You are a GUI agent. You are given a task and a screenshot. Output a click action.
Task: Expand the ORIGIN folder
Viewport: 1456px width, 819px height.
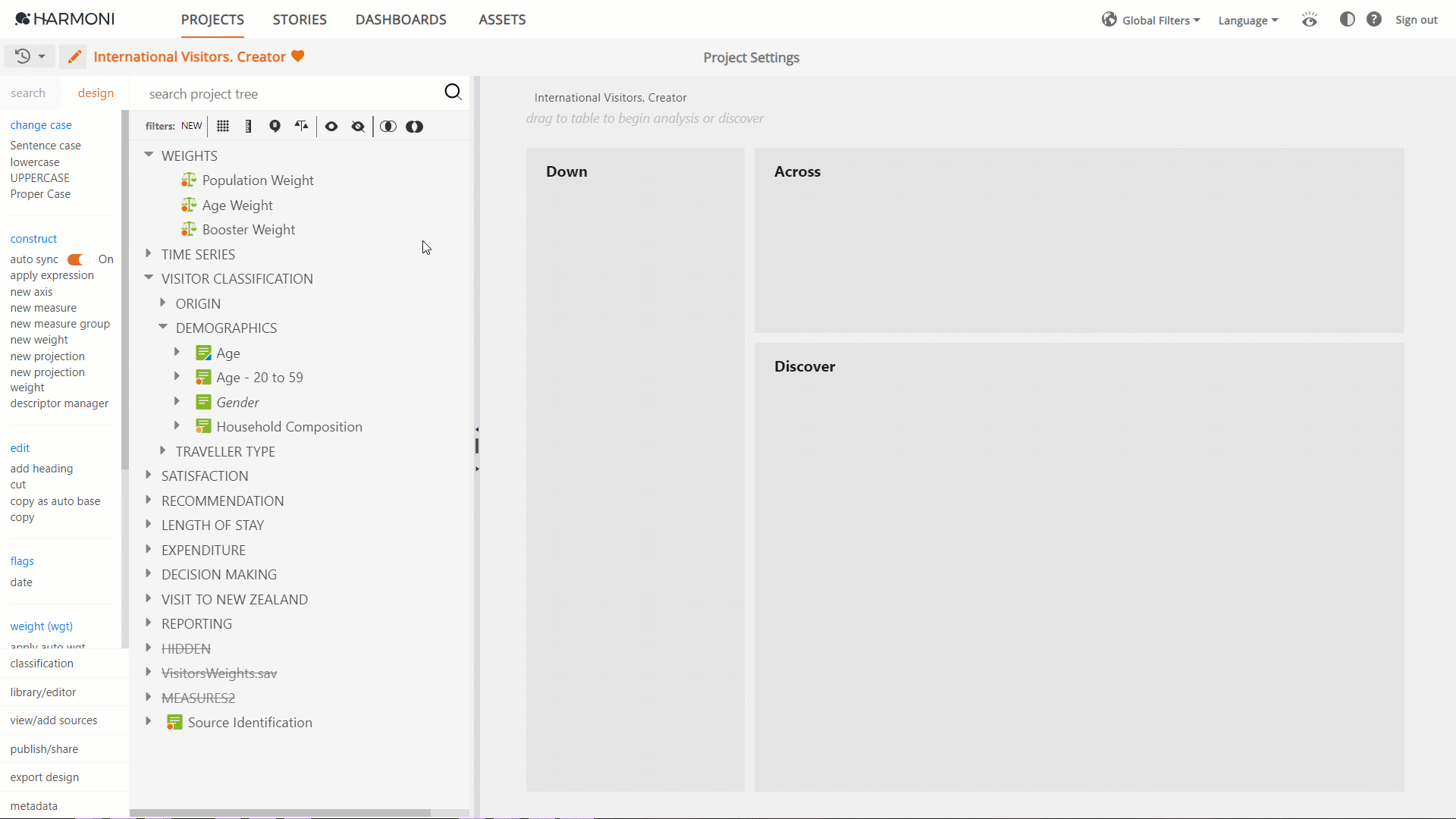pos(163,303)
